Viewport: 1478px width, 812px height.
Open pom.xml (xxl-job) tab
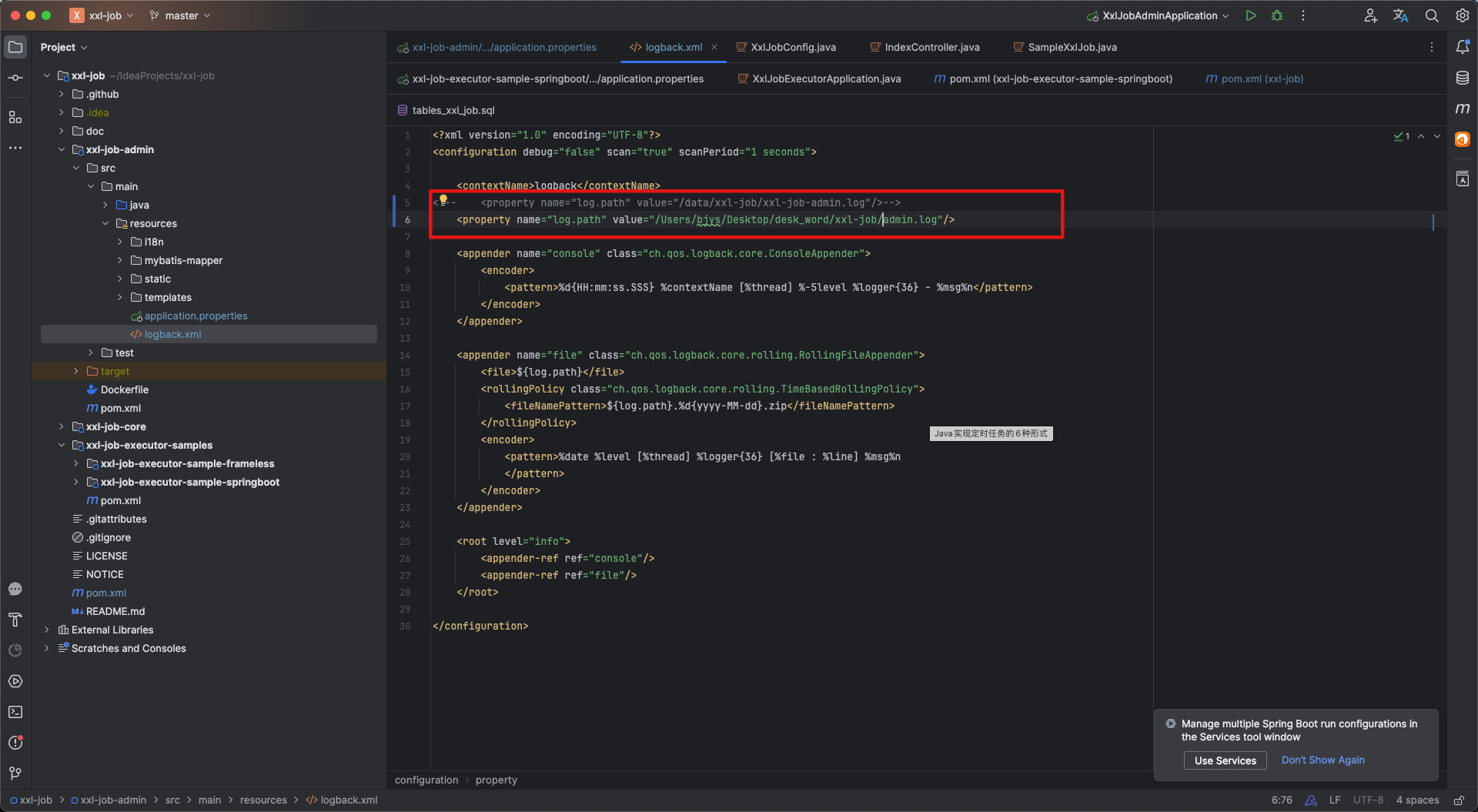click(1254, 79)
